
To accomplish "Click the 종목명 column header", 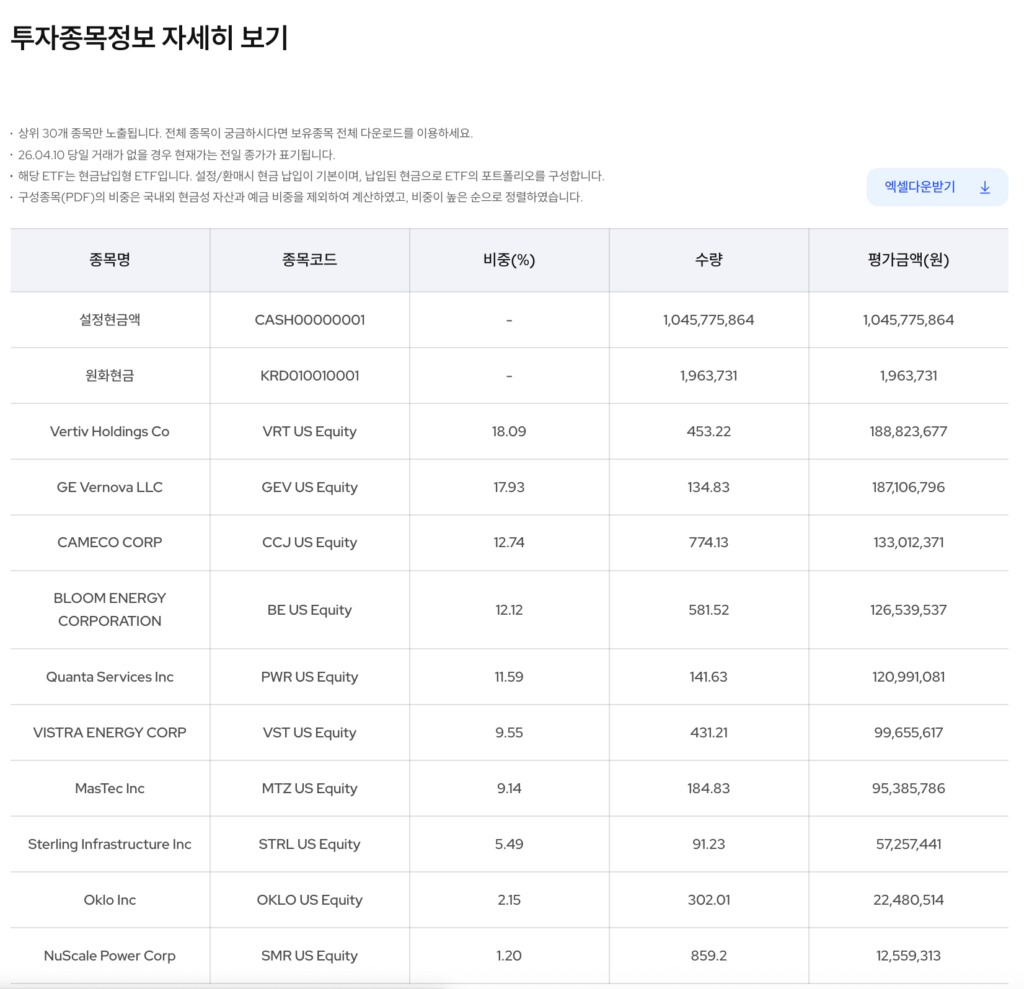I will click(110, 260).
